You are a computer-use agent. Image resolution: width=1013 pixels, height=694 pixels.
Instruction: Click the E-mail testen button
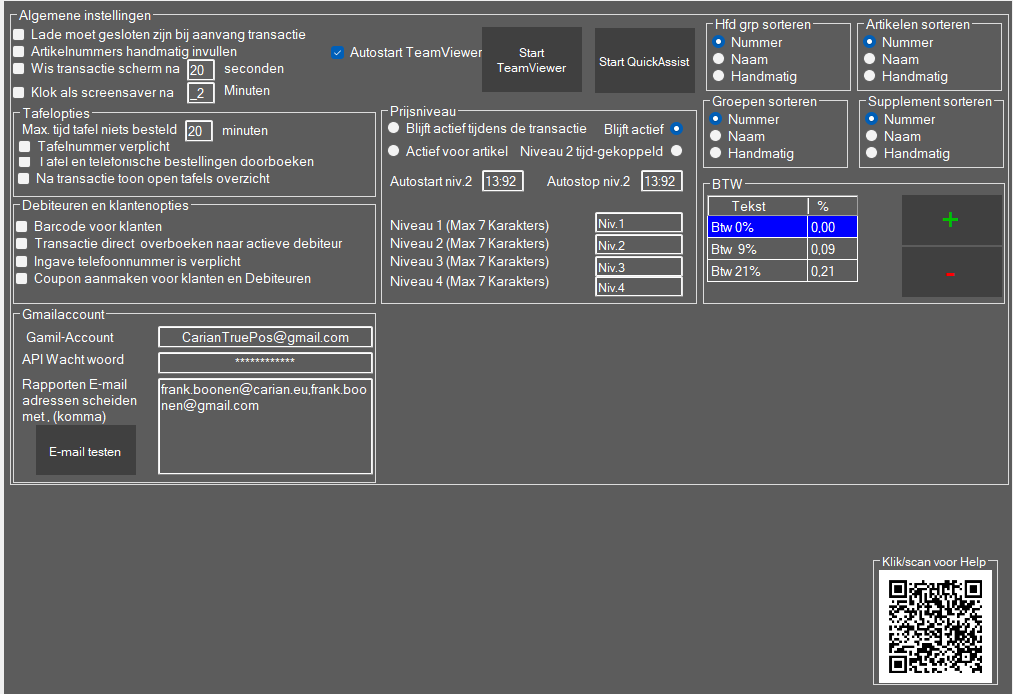(85, 452)
